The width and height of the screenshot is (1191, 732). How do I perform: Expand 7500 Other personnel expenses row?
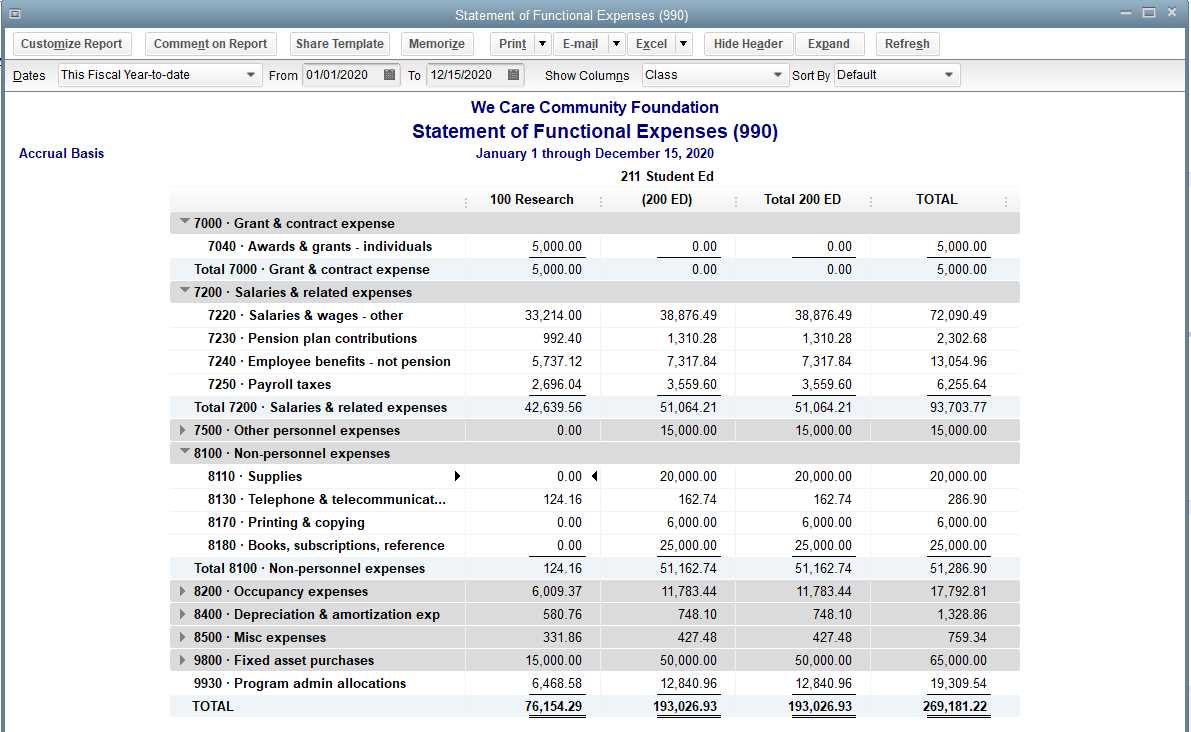[x=182, y=430]
